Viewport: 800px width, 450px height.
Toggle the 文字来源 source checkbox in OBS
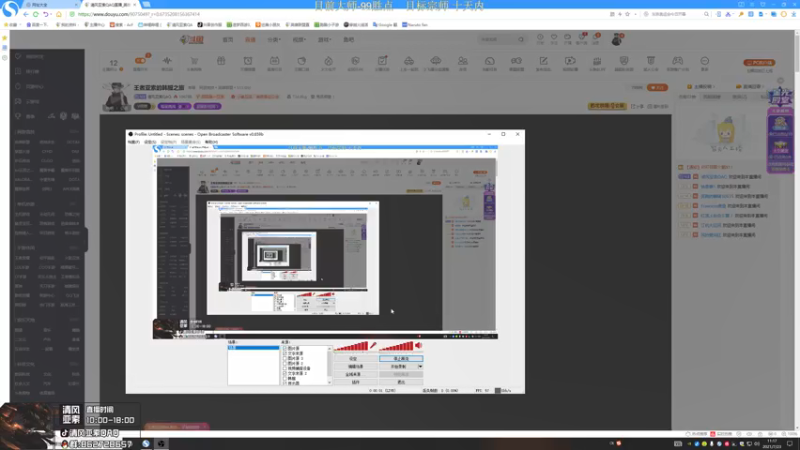[x=285, y=353]
